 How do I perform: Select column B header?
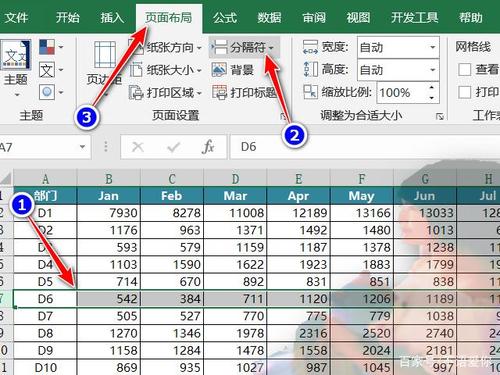click(109, 179)
